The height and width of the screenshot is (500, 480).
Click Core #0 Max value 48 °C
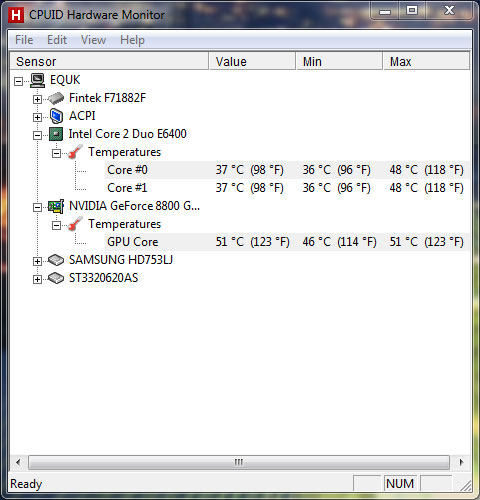[427, 170]
